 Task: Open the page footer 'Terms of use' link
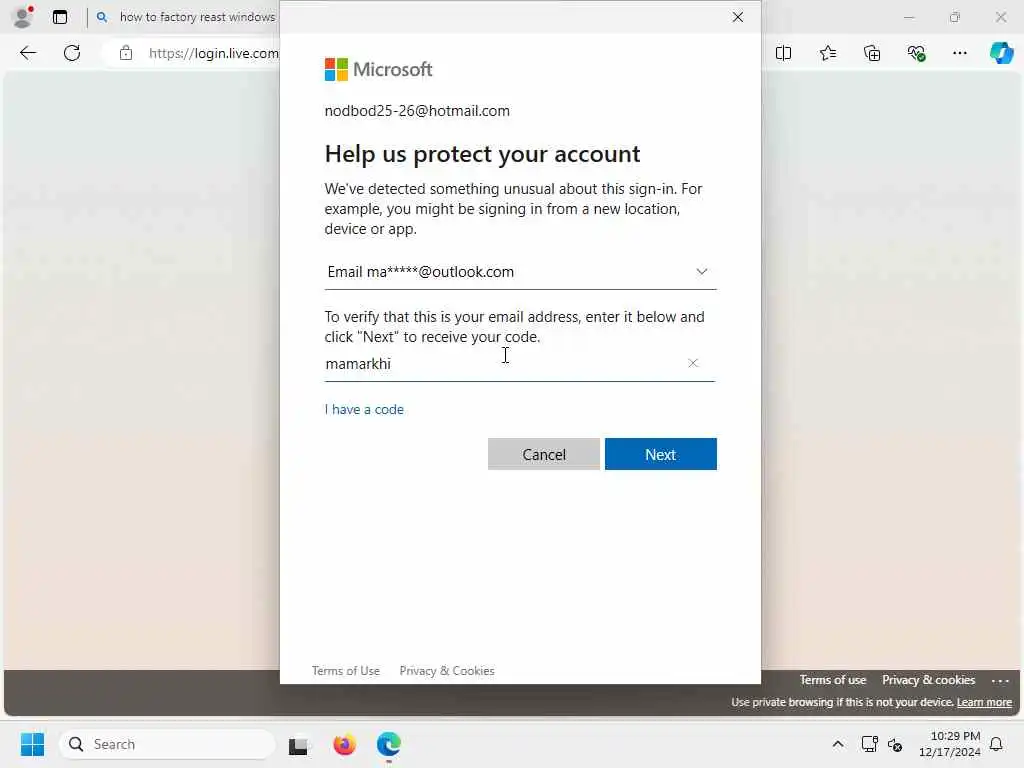point(833,680)
